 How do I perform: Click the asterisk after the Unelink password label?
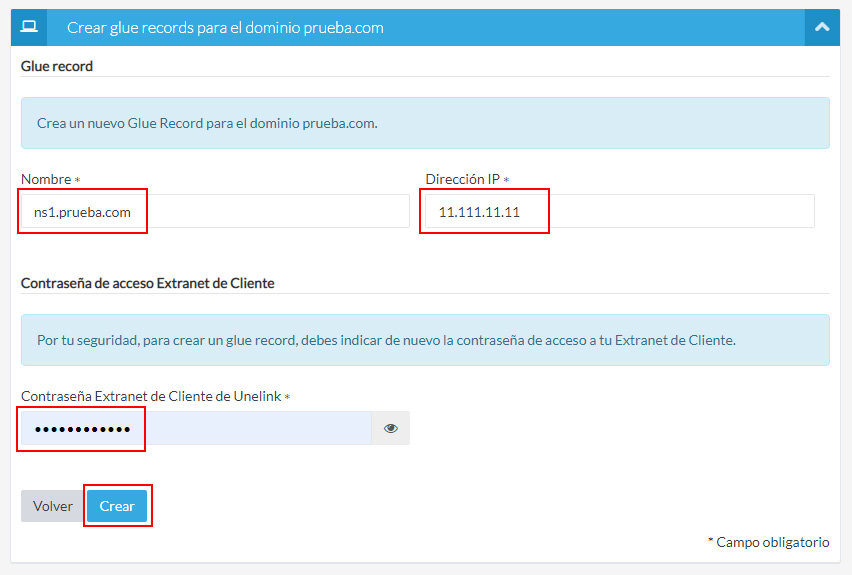287,397
